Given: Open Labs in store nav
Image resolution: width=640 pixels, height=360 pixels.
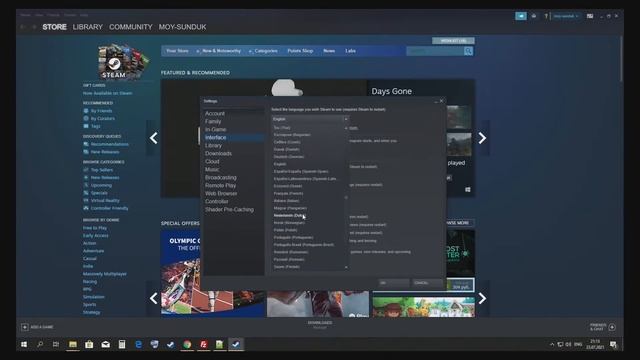Looking at the screenshot, I should 350,51.
